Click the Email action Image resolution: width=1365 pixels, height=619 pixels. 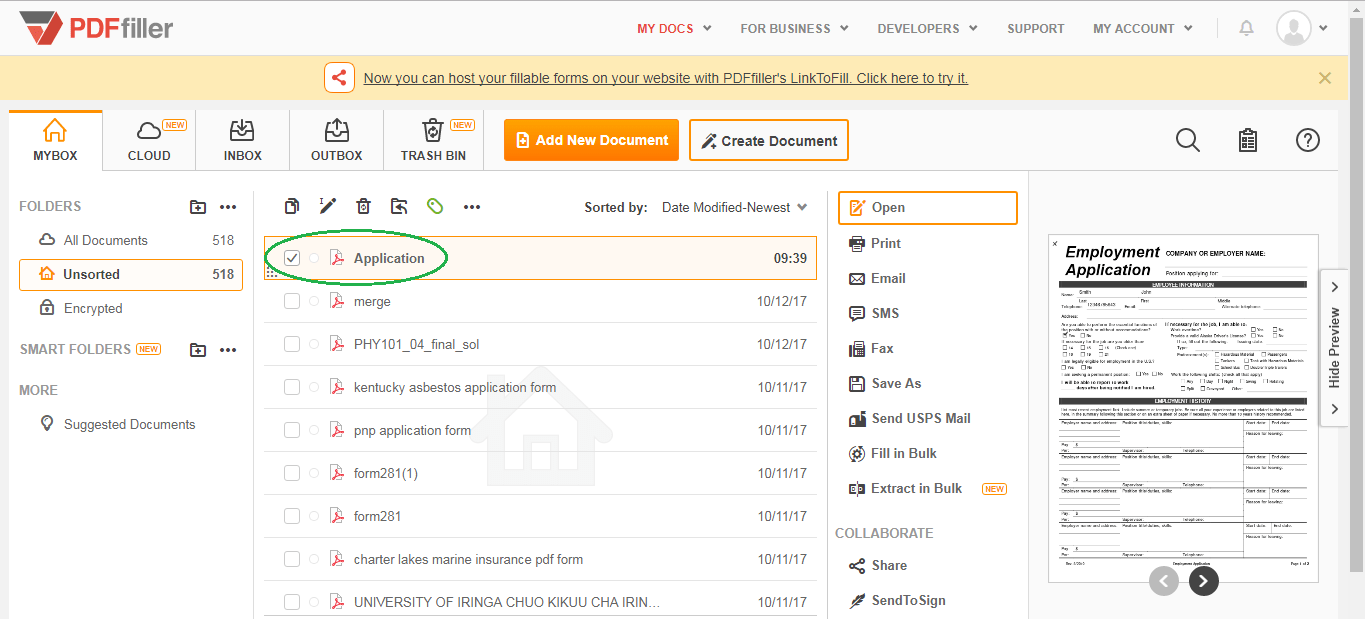(x=877, y=278)
